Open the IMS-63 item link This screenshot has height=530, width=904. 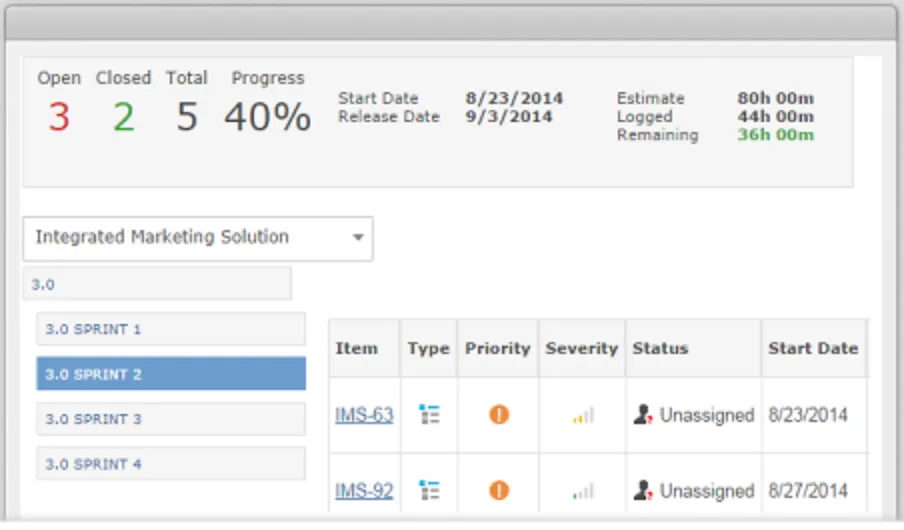(364, 415)
